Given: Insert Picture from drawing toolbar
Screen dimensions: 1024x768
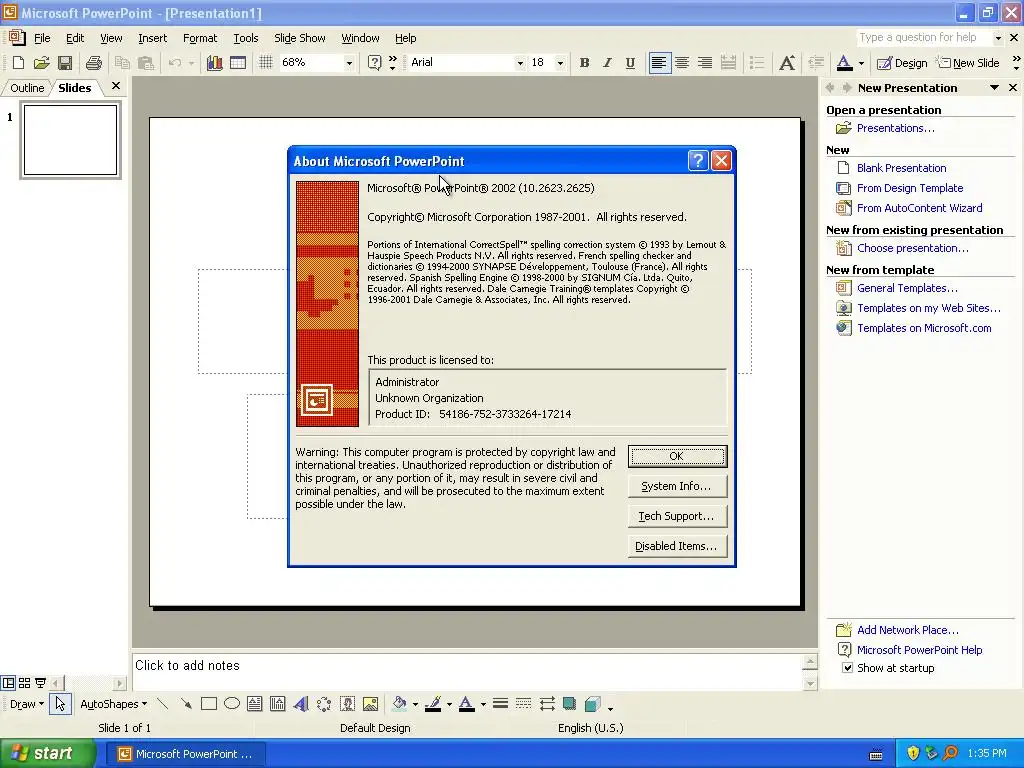Looking at the screenshot, I should 370,704.
